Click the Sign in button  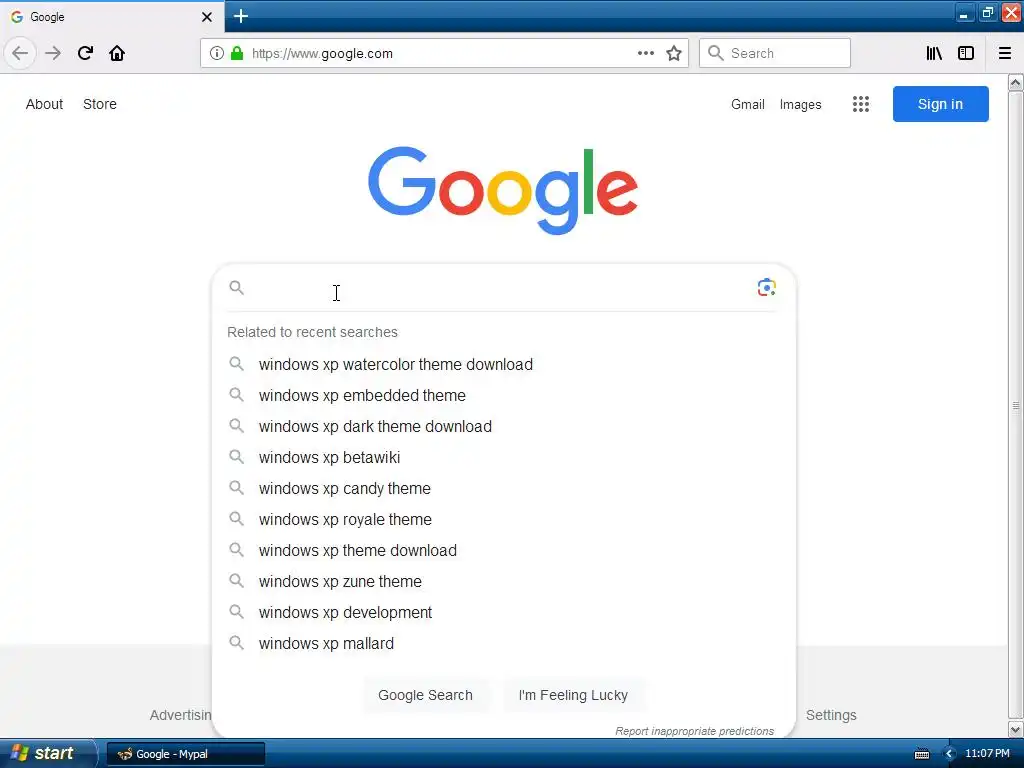[940, 104]
